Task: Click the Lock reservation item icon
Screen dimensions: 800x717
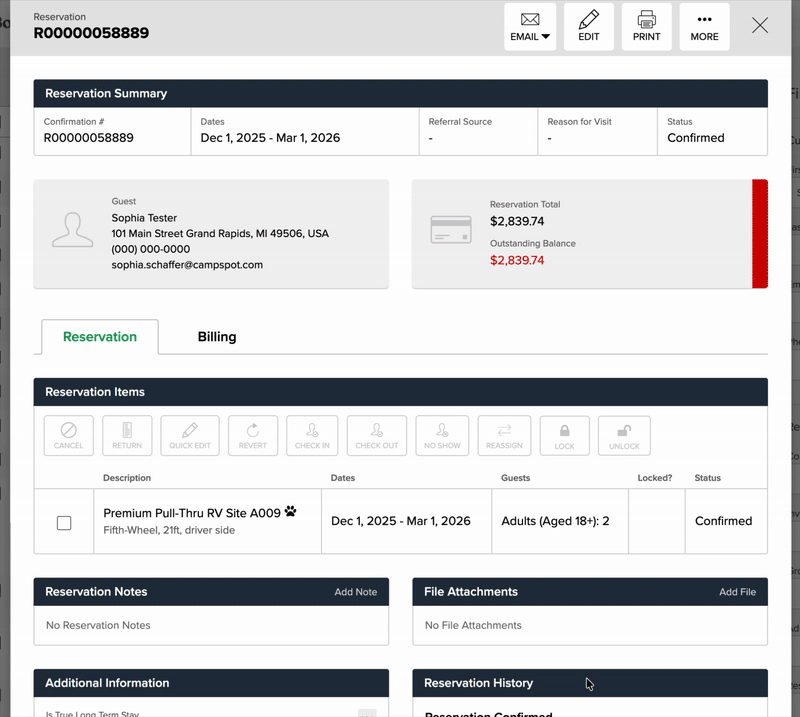Action: [565, 435]
